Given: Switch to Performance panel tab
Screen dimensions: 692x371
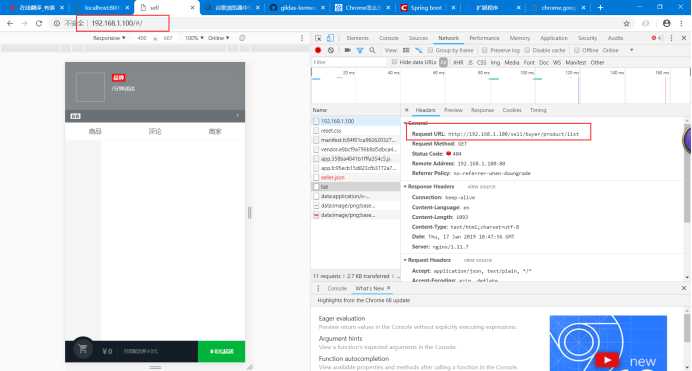Looking at the screenshot, I should (484, 38).
